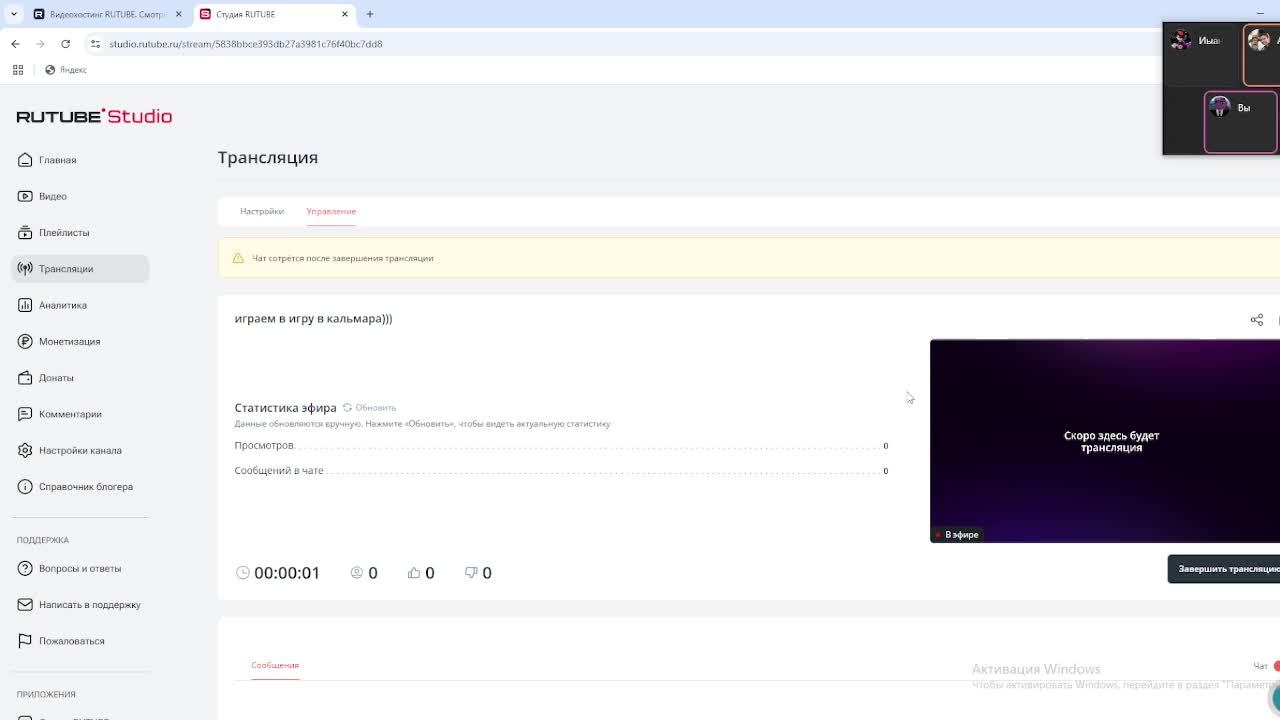Screen dimensions: 1280x720
Task: Select the Сообщения tab
Action: (x=275, y=665)
